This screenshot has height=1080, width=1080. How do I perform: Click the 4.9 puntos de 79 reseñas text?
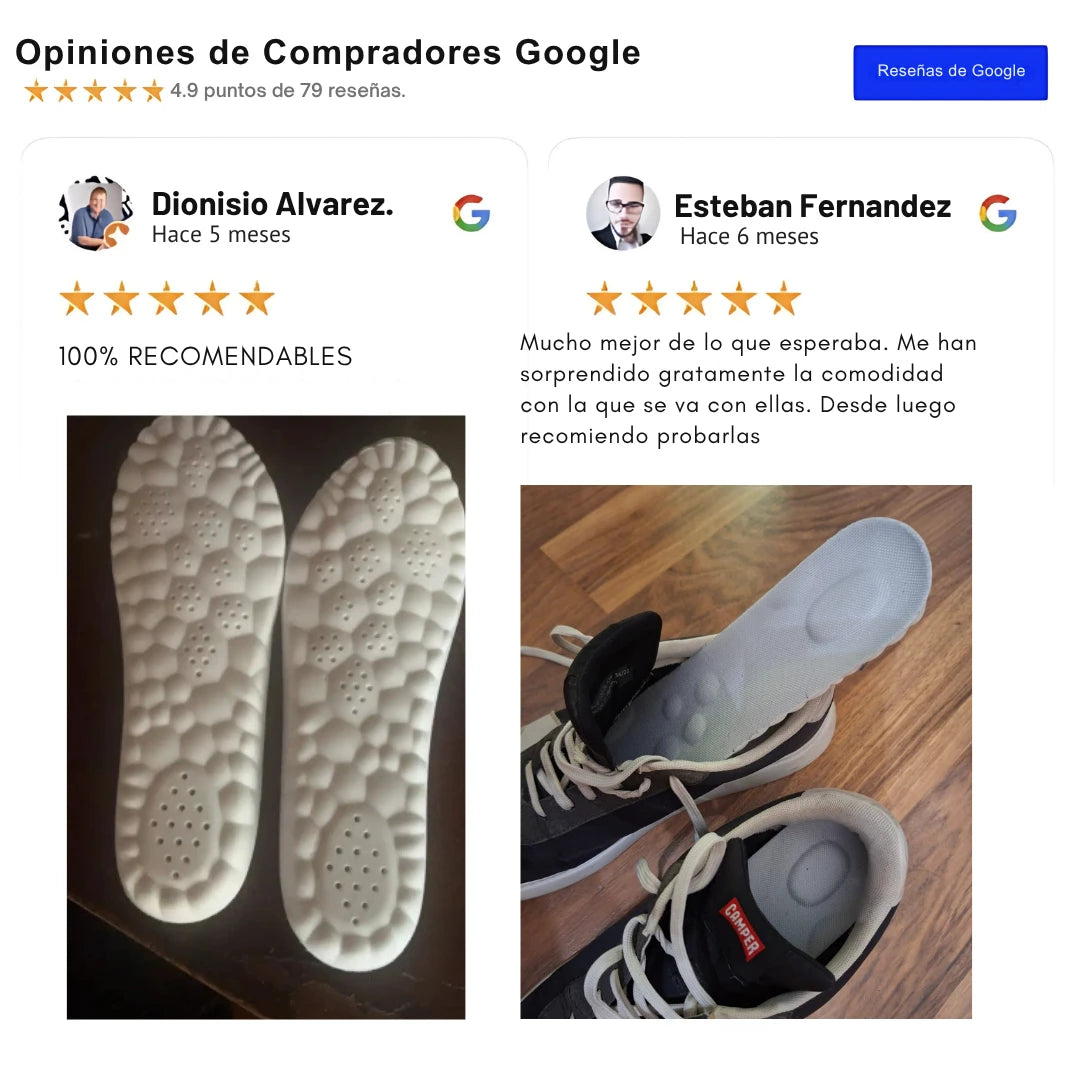tap(288, 90)
